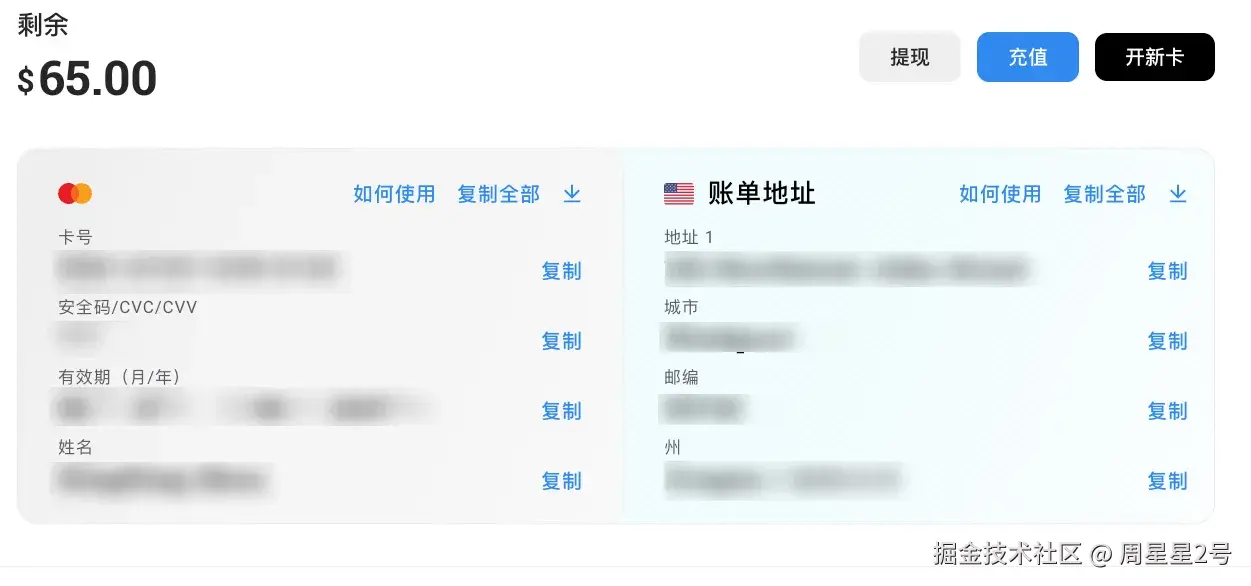1251x586 pixels.
Task: Copy the state (州) value
Action: [x=1167, y=481]
